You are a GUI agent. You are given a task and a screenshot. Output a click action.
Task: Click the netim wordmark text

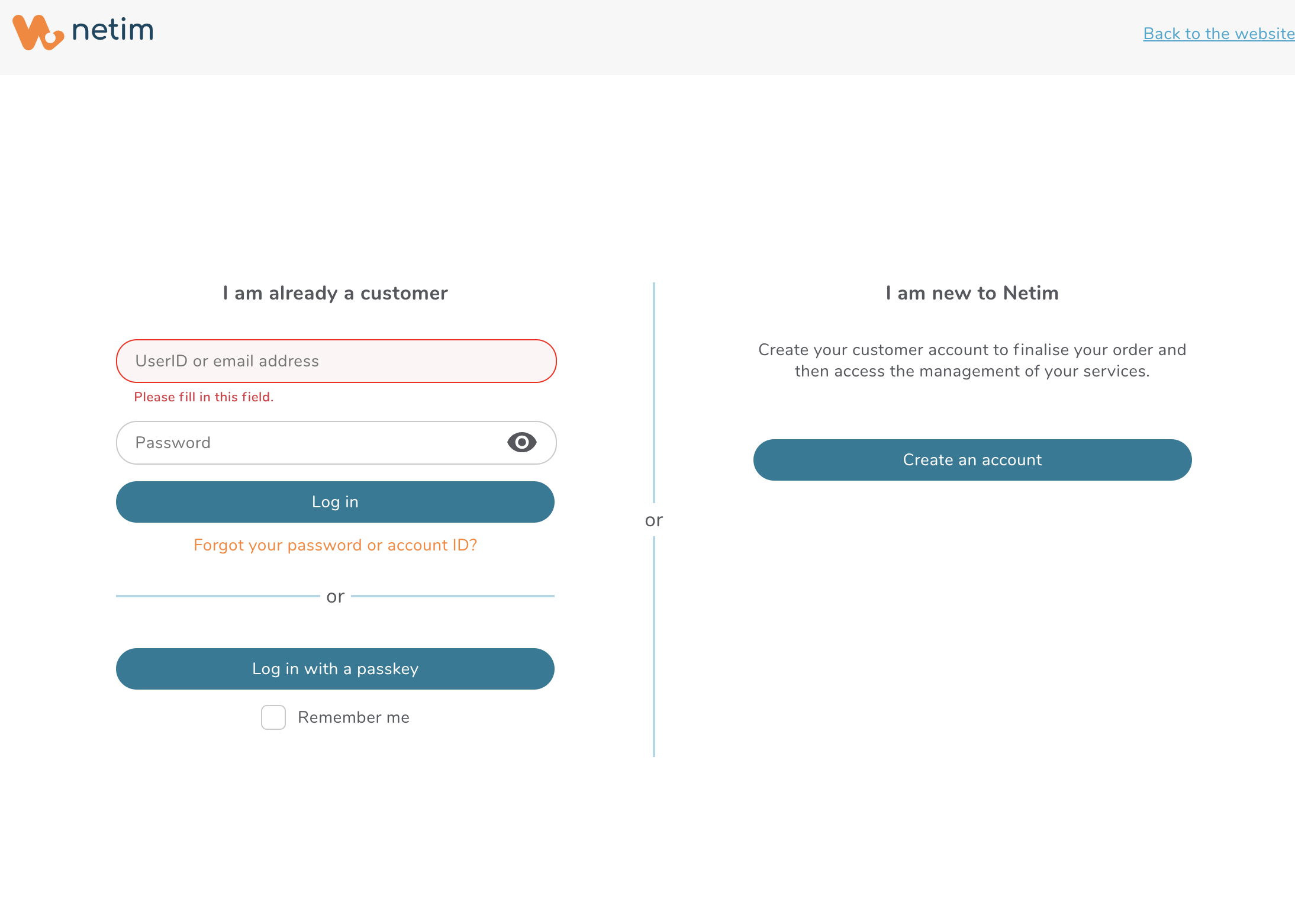(x=112, y=30)
